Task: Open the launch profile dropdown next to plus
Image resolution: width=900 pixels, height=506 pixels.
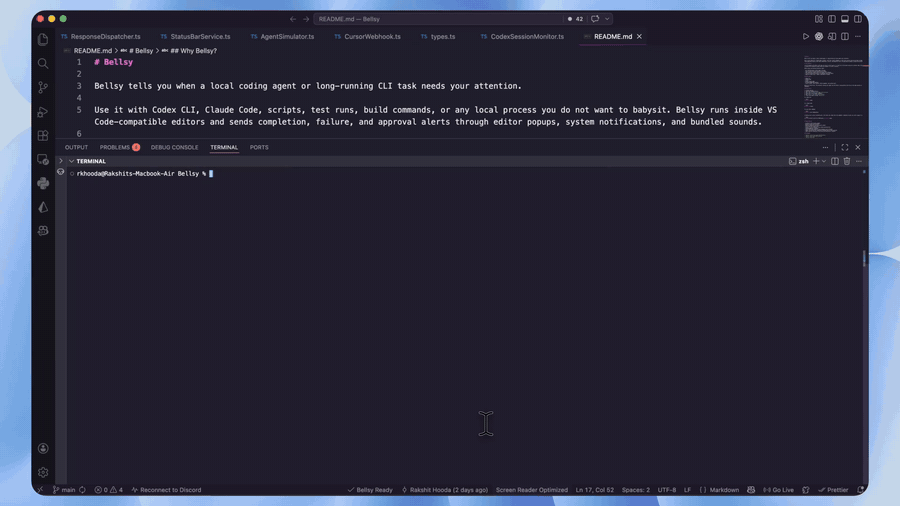Action: (x=824, y=161)
